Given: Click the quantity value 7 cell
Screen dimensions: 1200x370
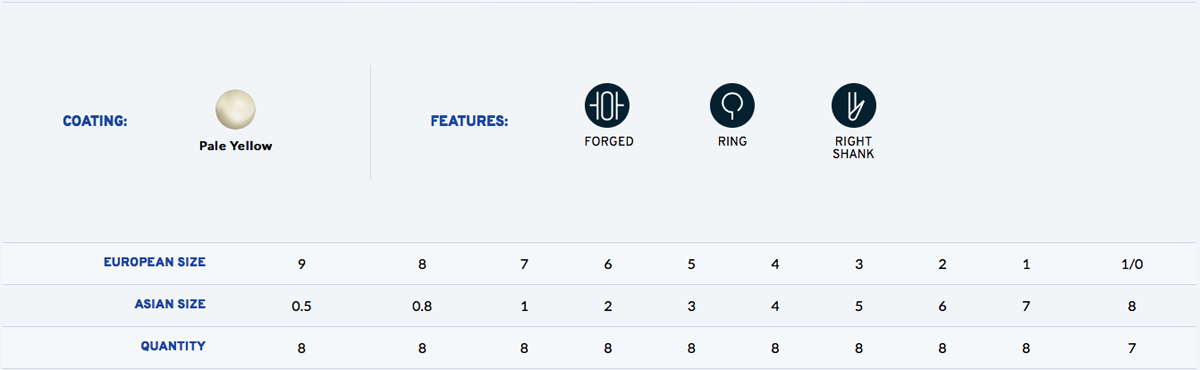Looking at the screenshot, I should click(1132, 348).
